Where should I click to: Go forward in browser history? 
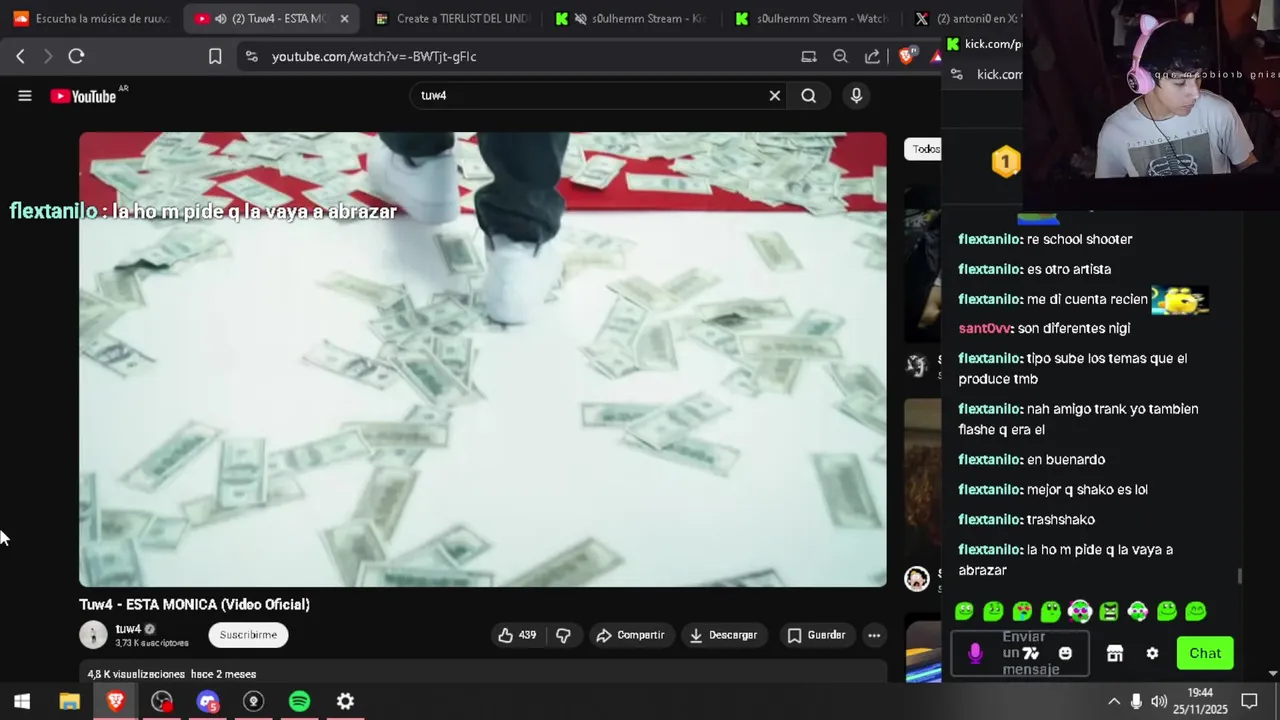[47, 56]
